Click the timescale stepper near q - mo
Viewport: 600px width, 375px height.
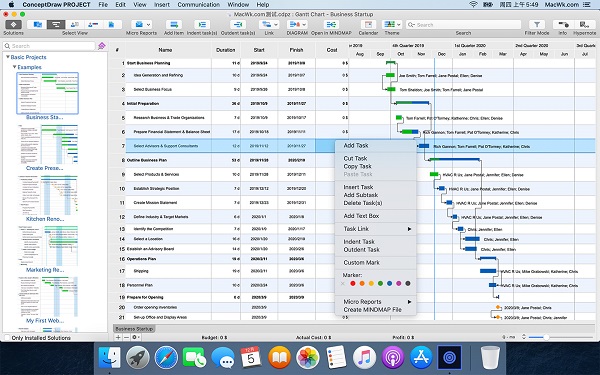[x=524, y=337]
